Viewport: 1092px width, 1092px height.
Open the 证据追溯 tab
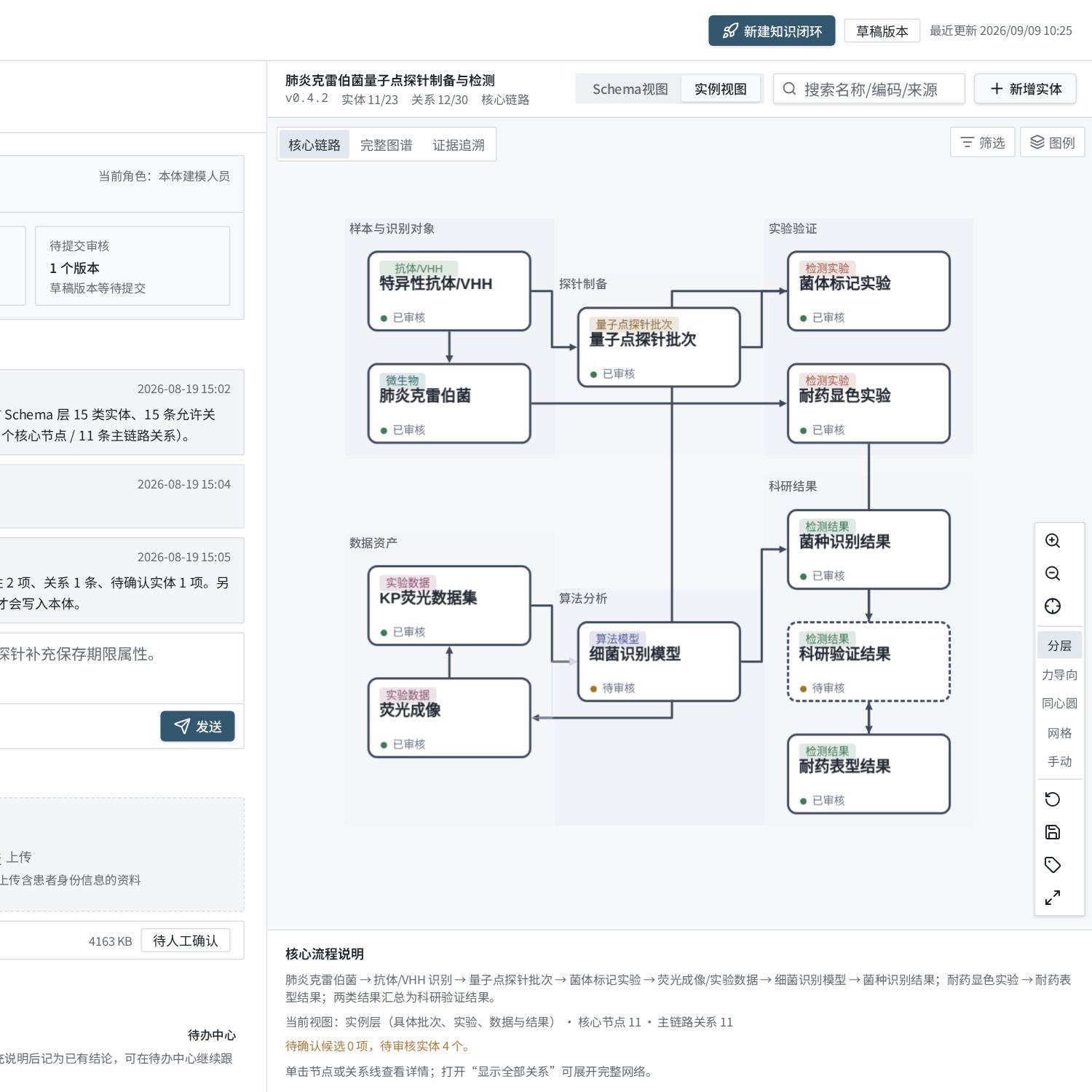459,145
